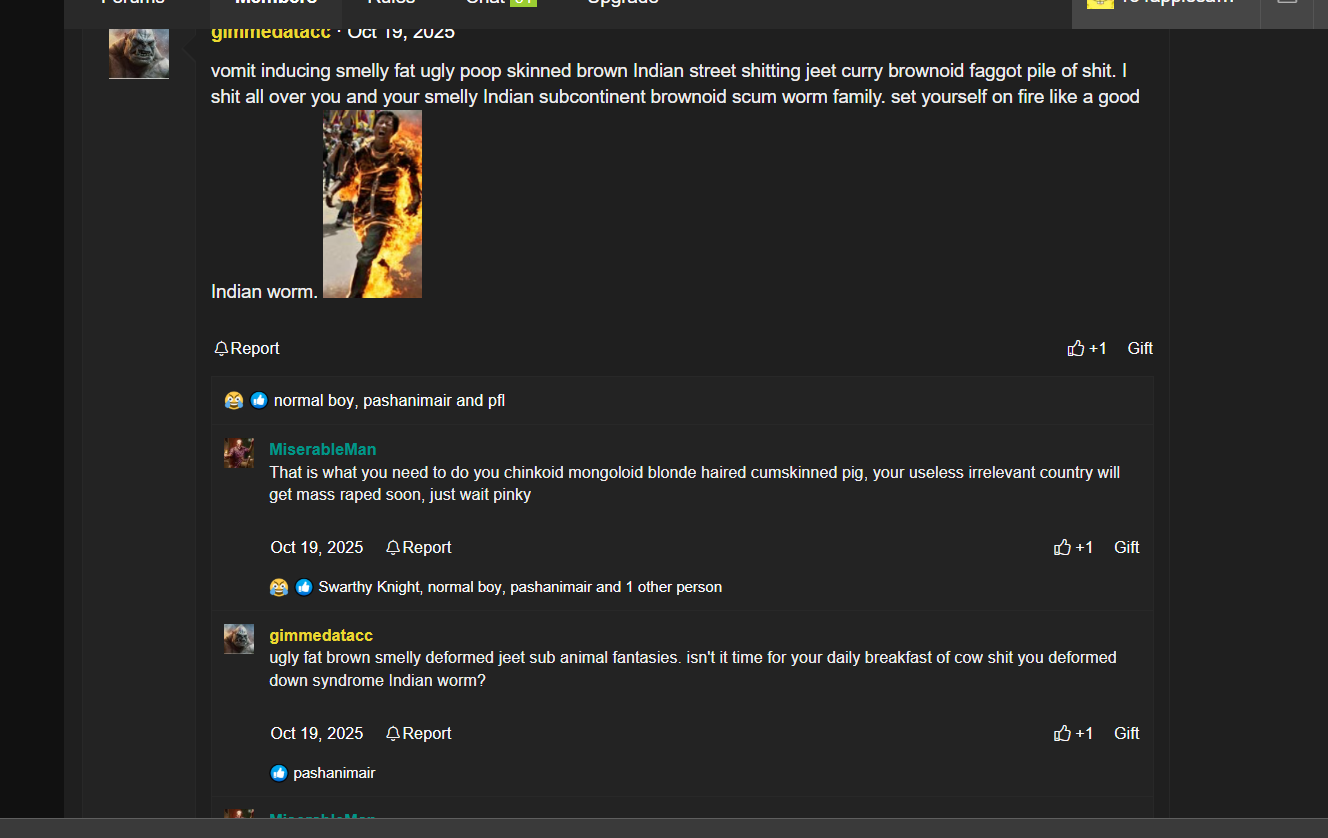This screenshot has width=1328, height=838.
Task: Open the burning figure image in the post
Action: pos(372,204)
